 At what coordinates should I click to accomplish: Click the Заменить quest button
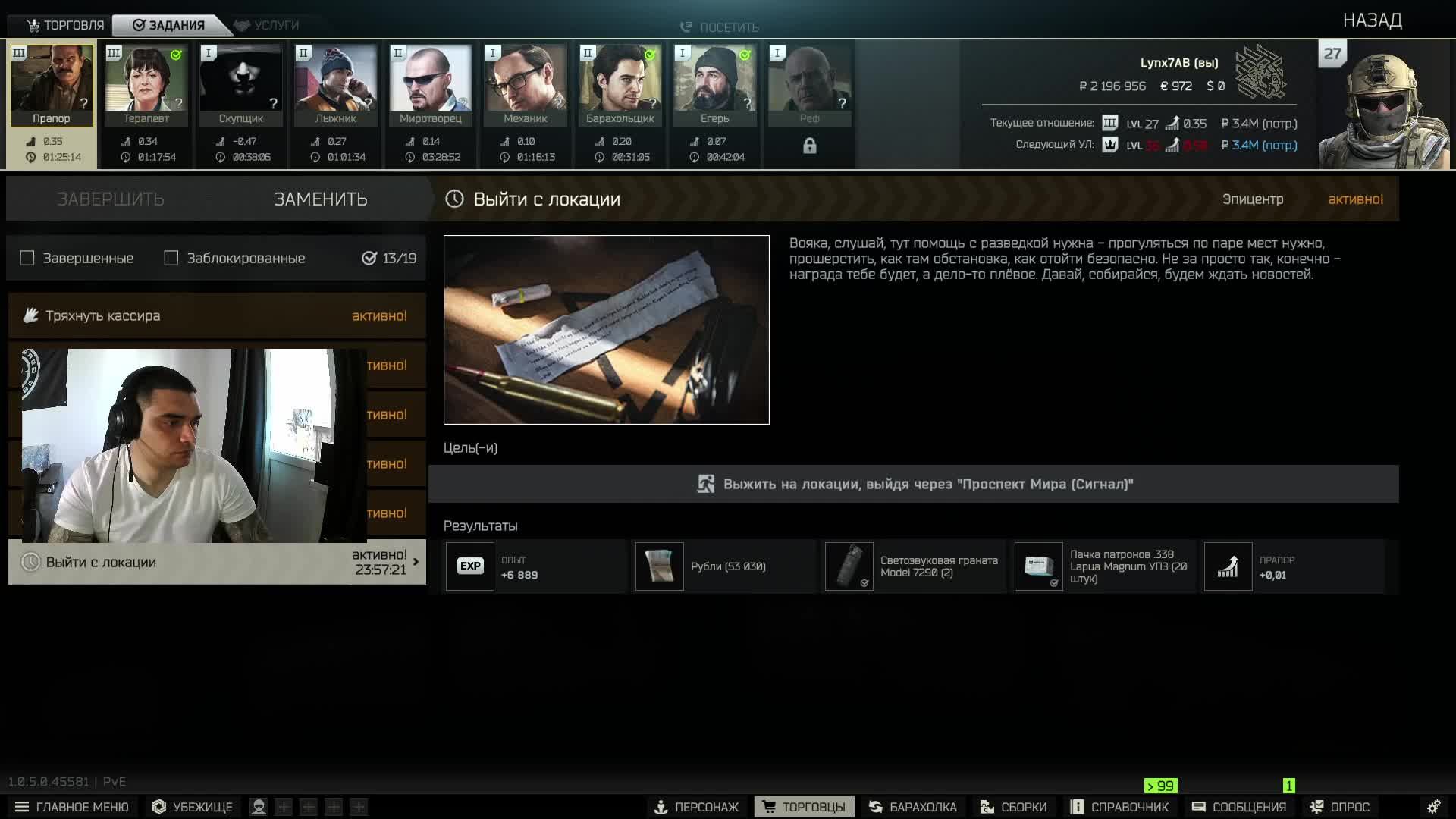[x=321, y=199]
